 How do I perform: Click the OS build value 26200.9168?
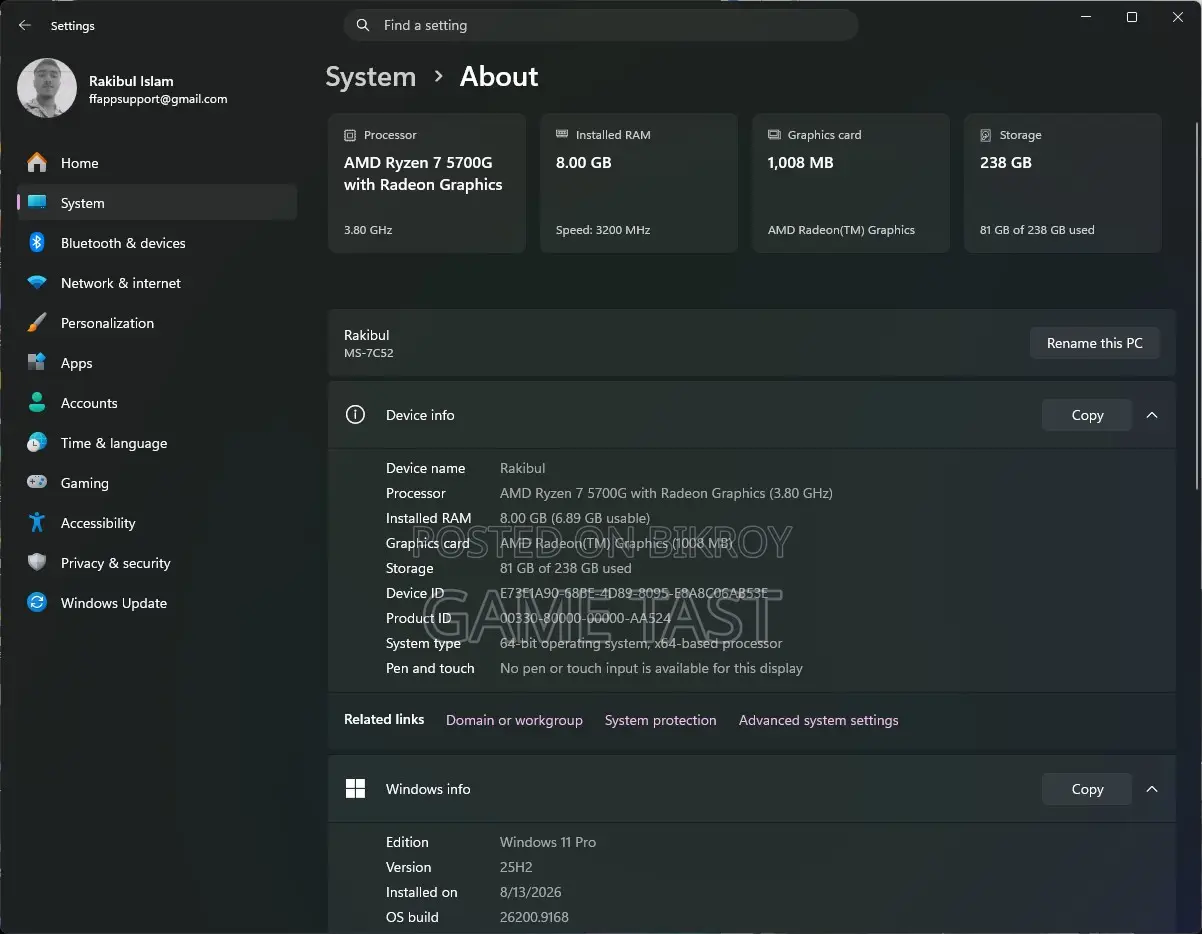coord(534,917)
